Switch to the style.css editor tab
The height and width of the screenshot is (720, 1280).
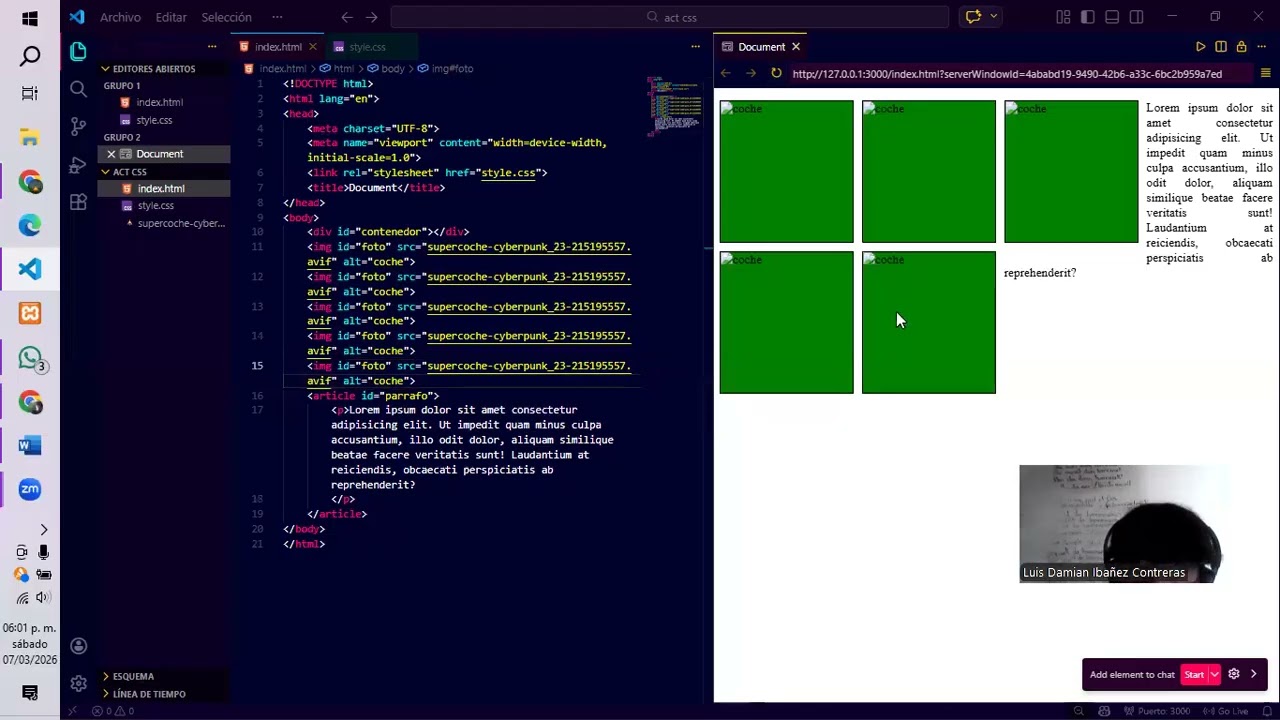pos(366,47)
